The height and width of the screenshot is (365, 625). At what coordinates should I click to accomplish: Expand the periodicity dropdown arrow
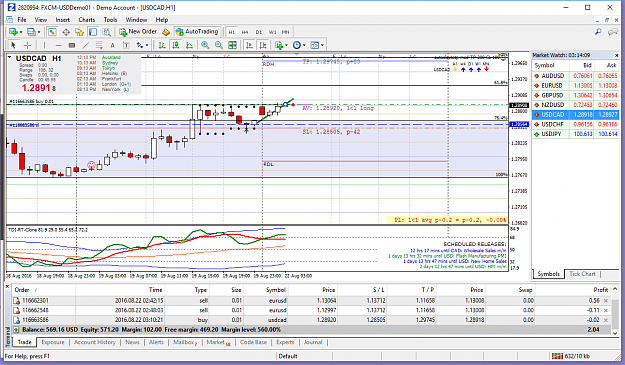point(304,45)
